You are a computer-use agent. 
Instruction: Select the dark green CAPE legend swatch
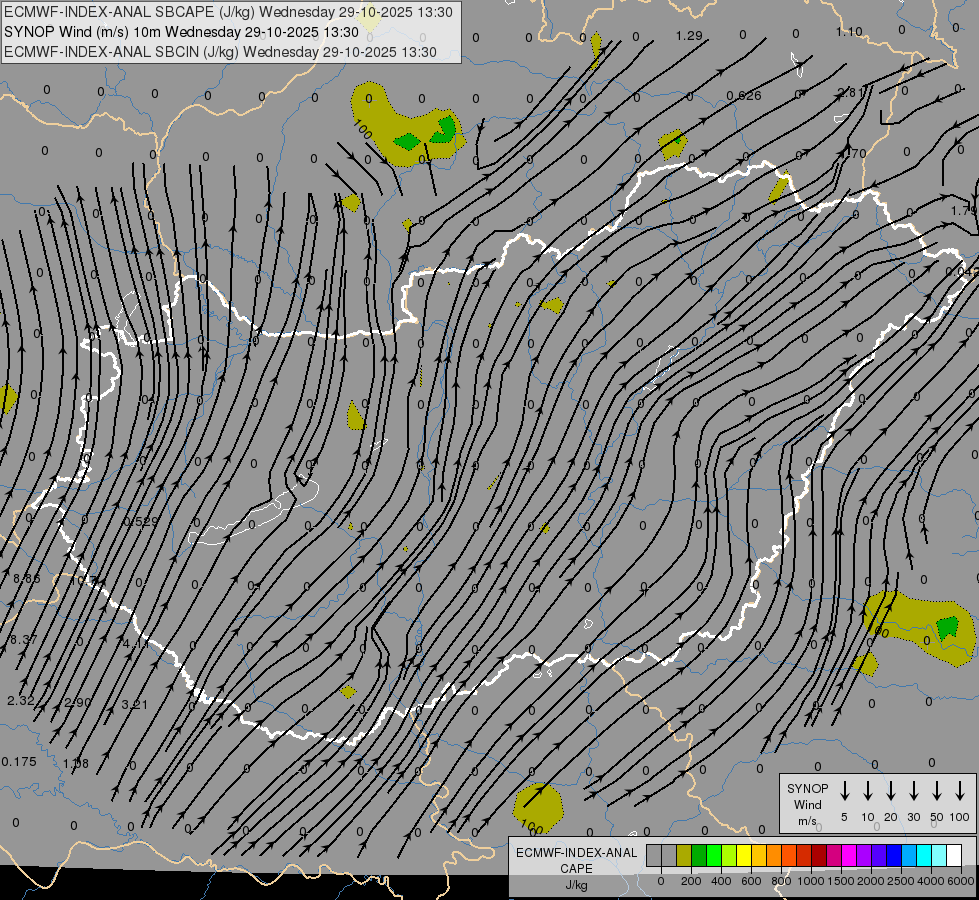(x=699, y=856)
